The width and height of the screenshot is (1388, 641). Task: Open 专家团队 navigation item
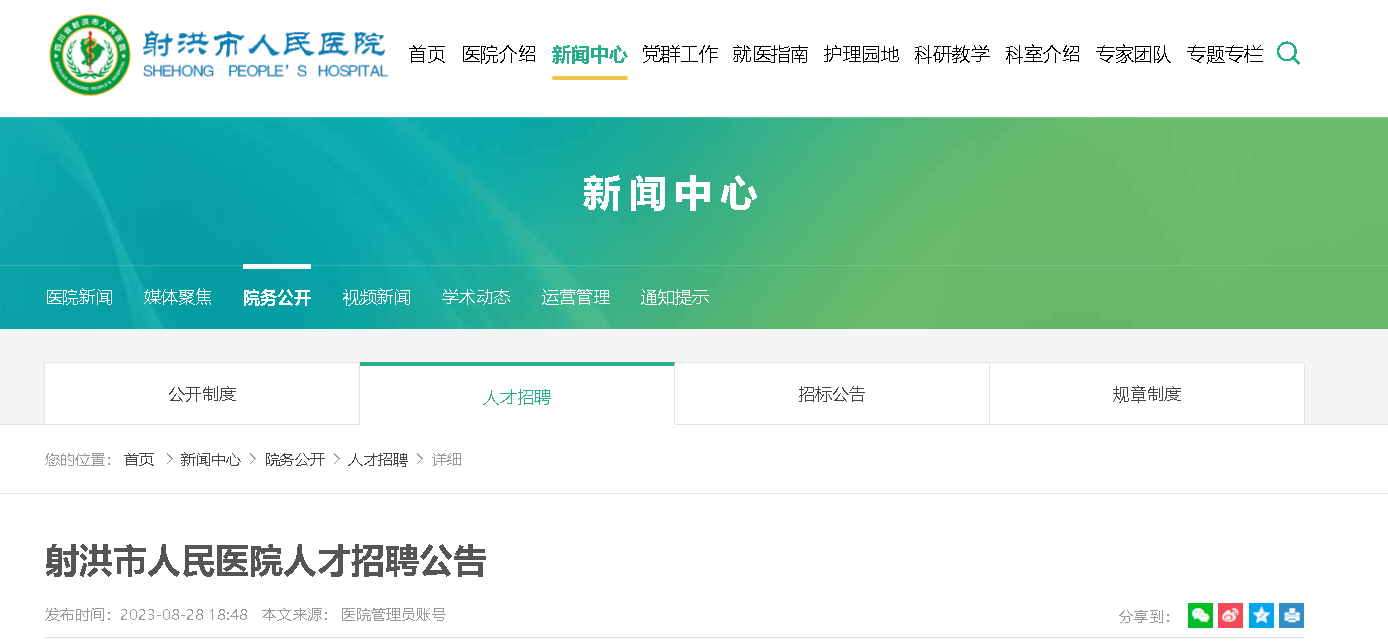pos(1133,54)
